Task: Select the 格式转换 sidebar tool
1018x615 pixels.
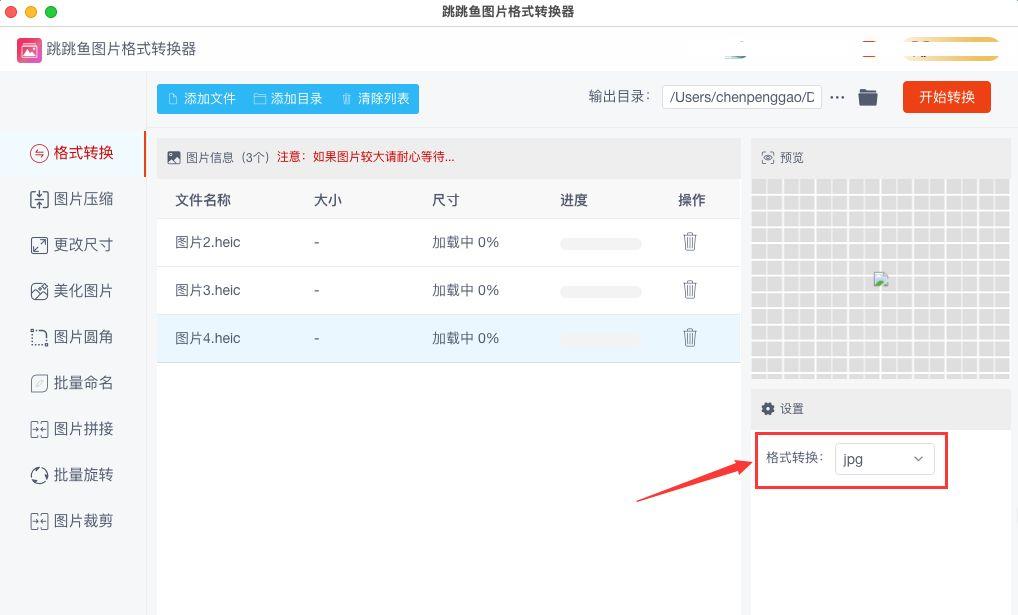Action: (x=71, y=153)
